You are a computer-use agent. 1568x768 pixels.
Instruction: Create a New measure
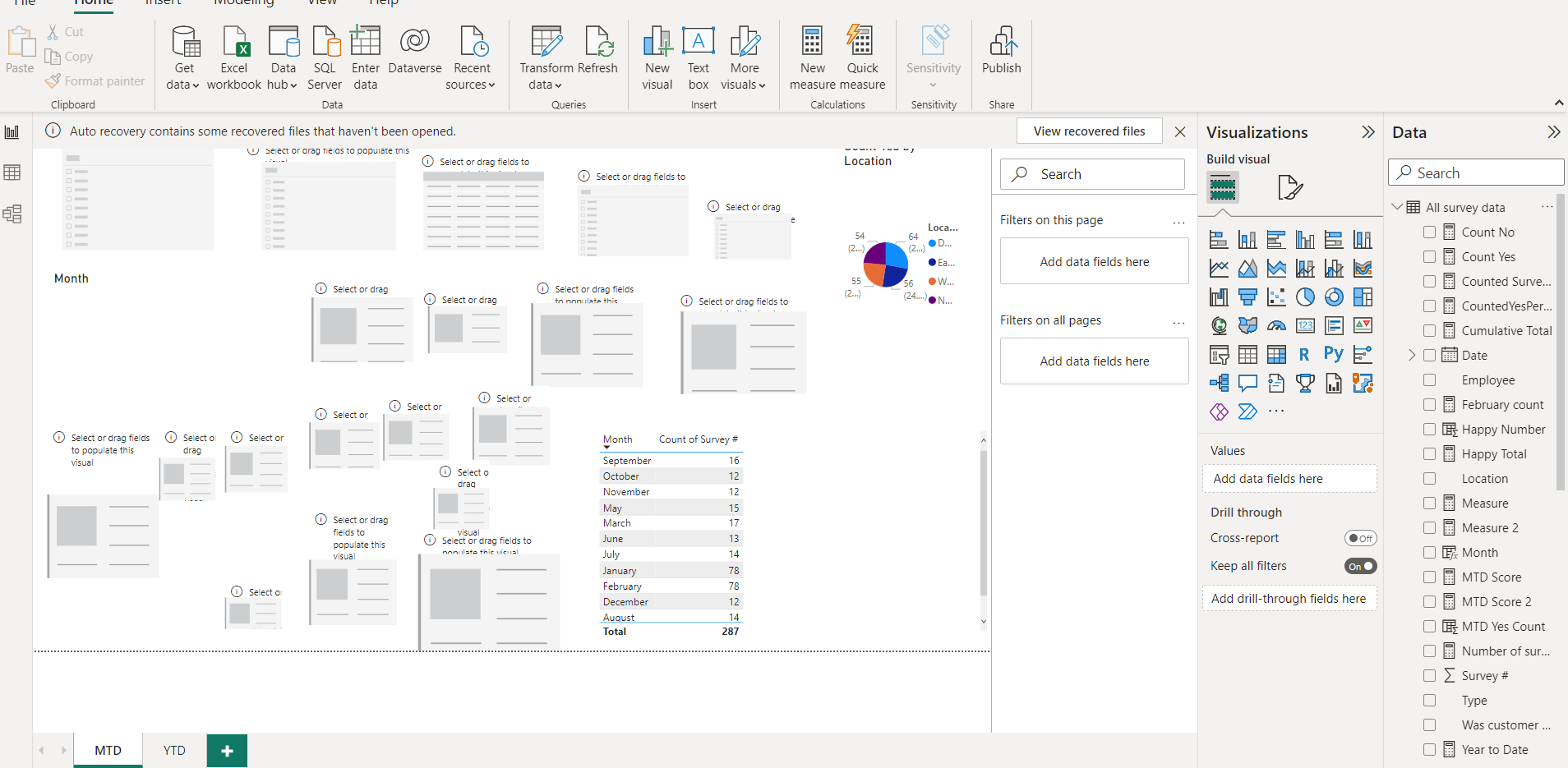pyautogui.click(x=813, y=57)
